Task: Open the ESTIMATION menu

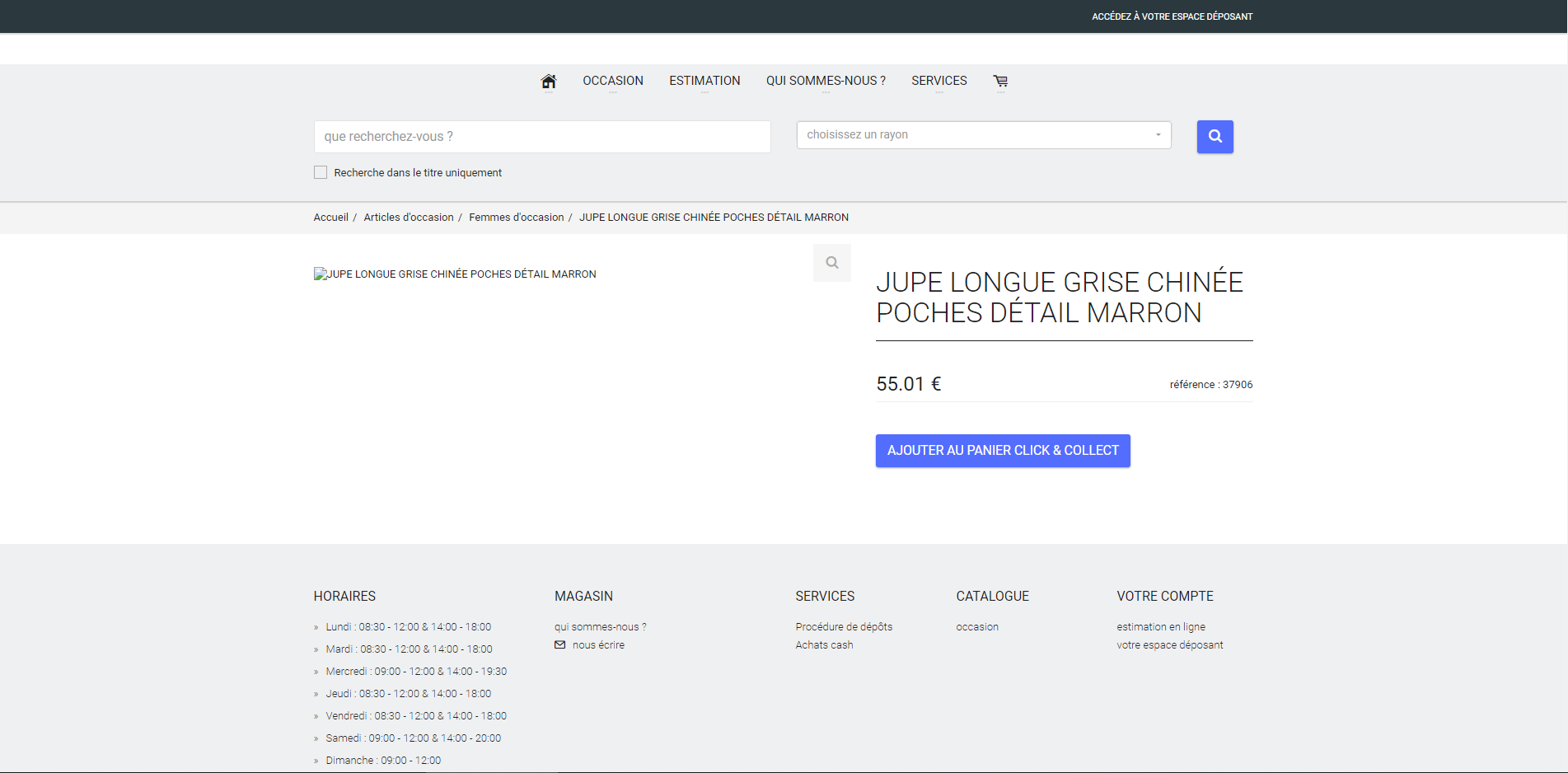Action: tap(704, 81)
